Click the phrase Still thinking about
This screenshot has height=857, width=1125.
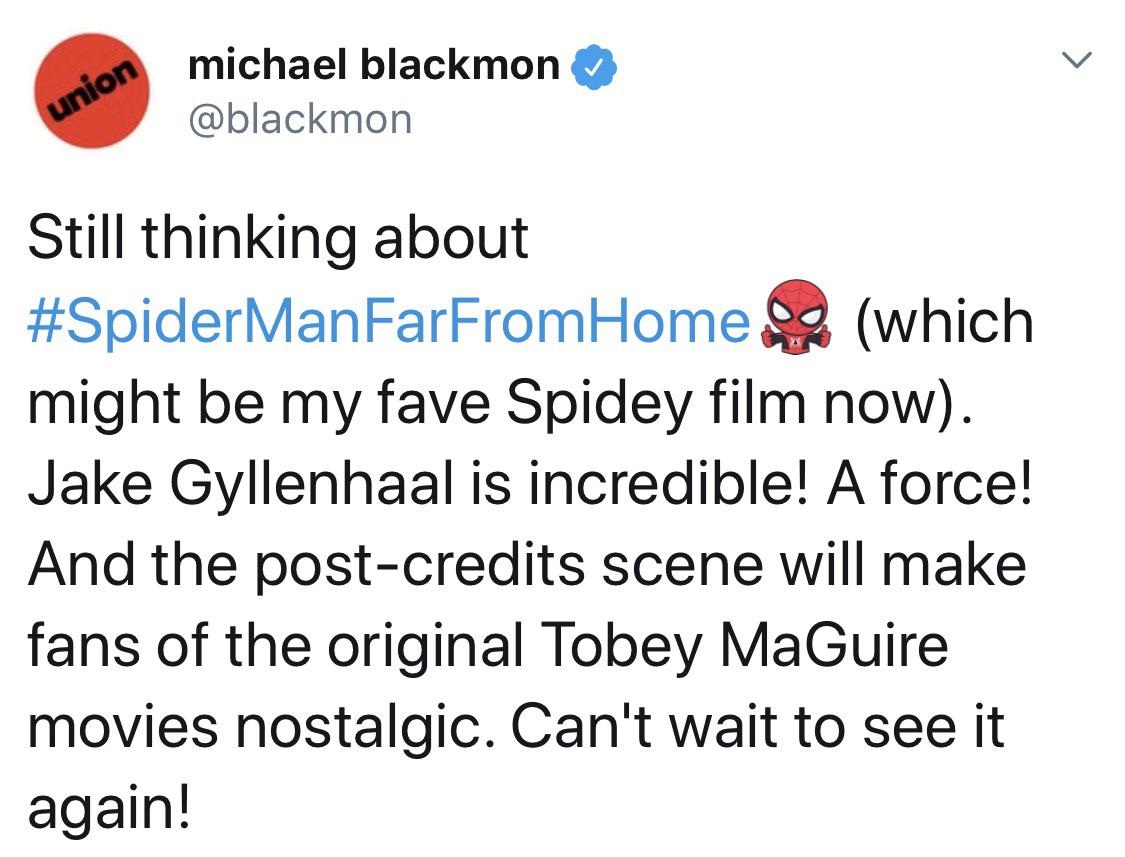click(278, 240)
